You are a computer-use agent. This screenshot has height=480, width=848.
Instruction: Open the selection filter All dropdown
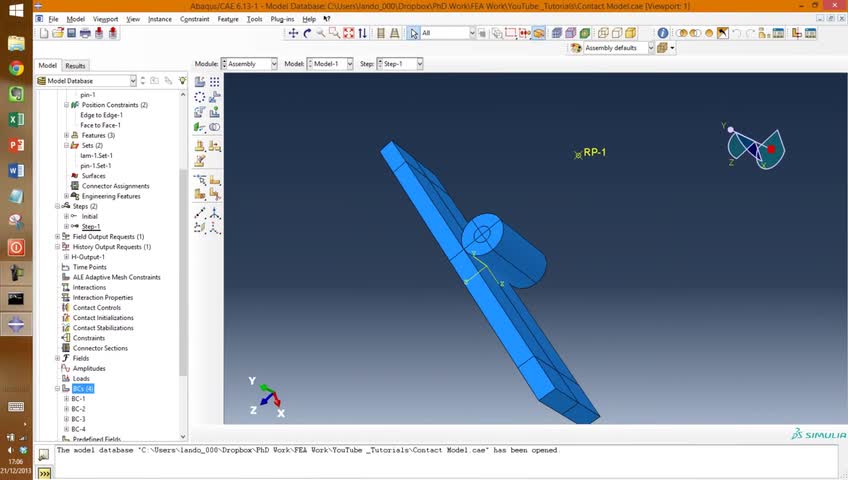448,33
